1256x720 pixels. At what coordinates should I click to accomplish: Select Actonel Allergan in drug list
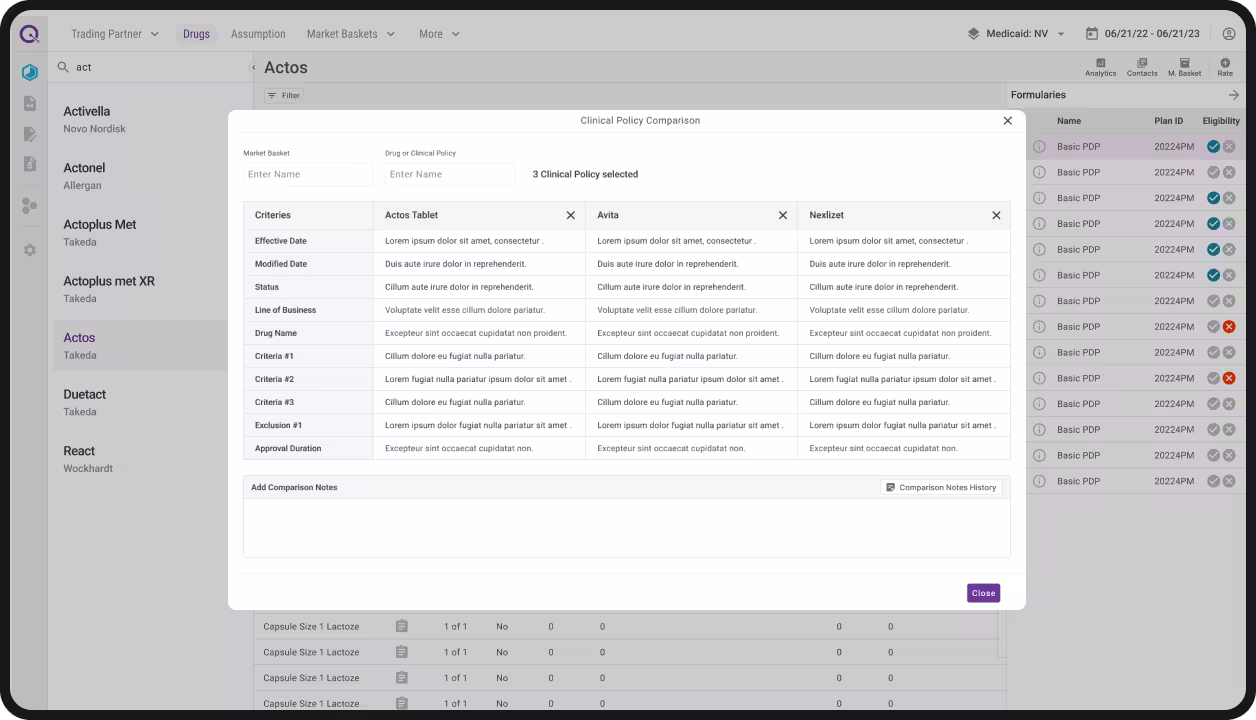pyautogui.click(x=140, y=176)
